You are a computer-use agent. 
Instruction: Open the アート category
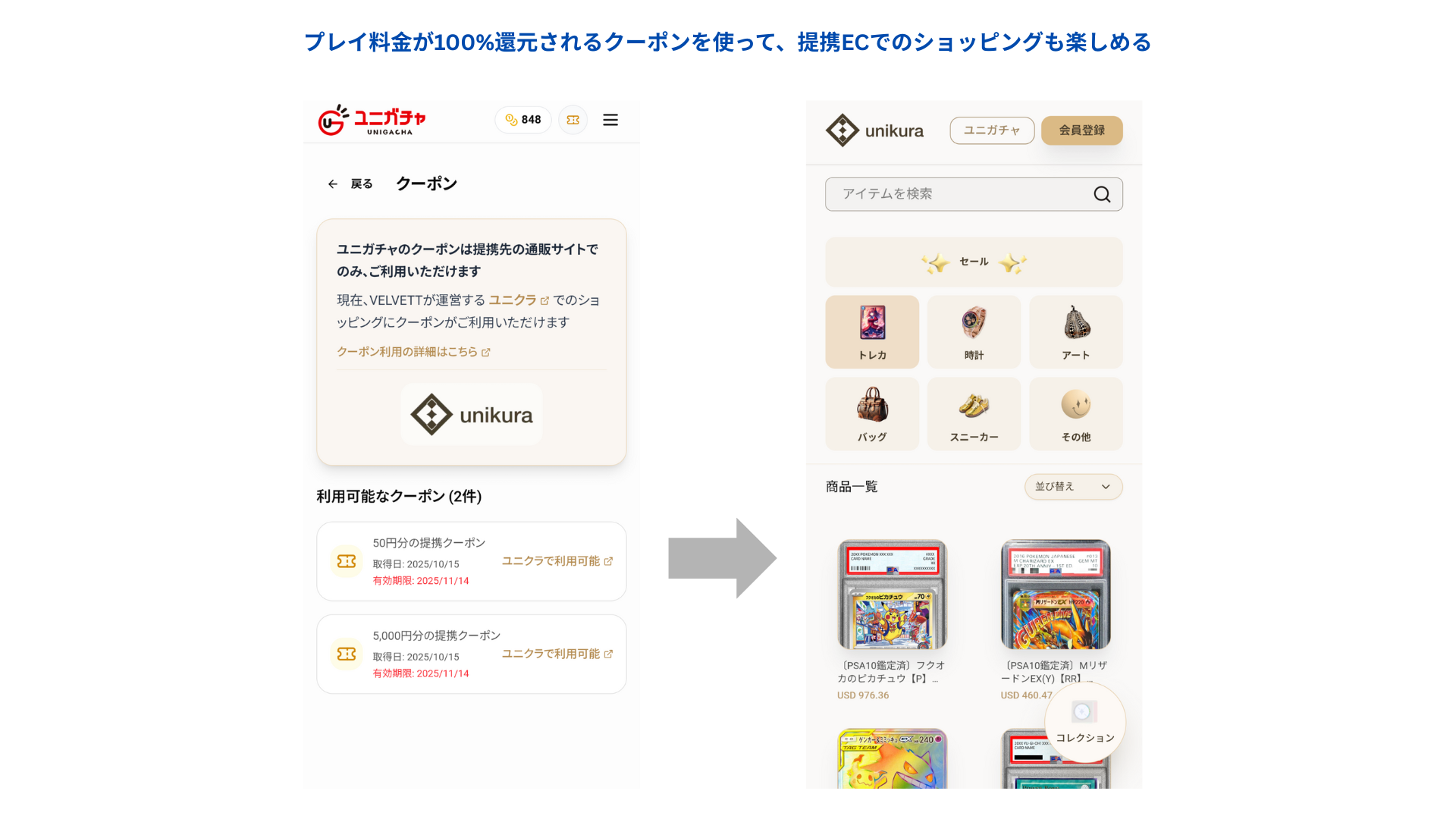pyautogui.click(x=1075, y=331)
